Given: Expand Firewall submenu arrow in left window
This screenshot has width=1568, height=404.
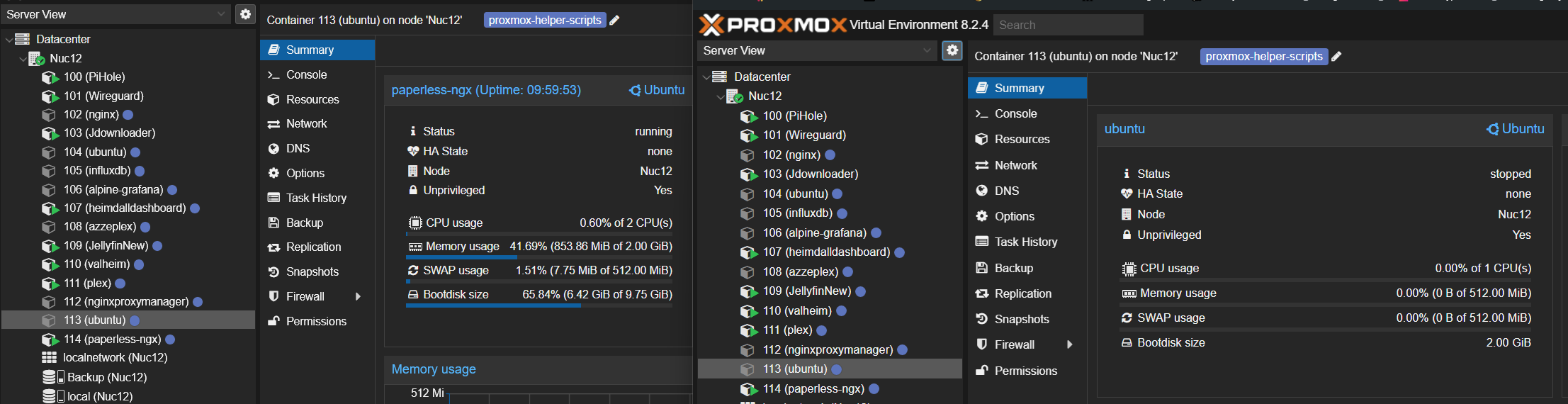Looking at the screenshot, I should 358,296.
